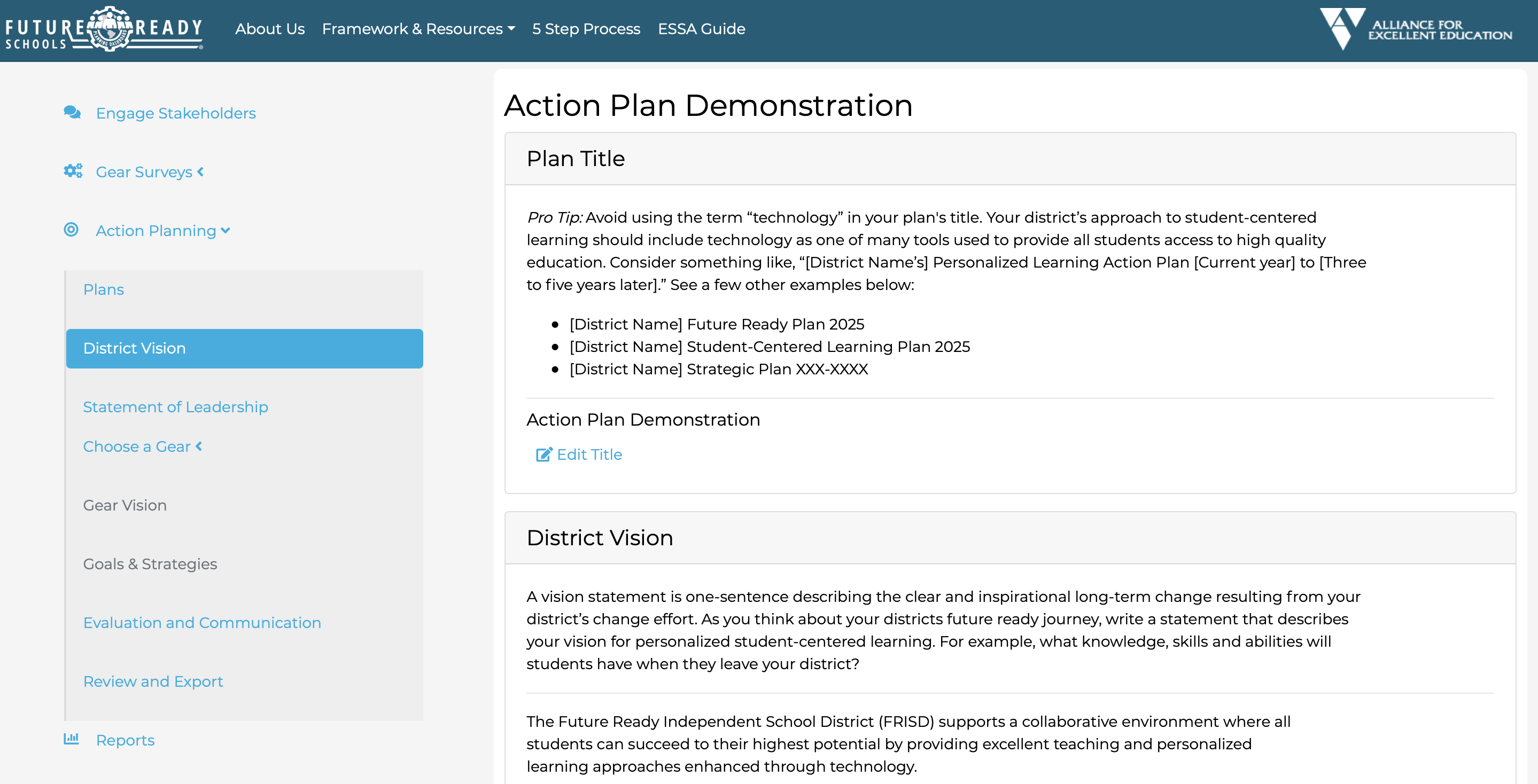This screenshot has width=1538, height=784.
Task: Go to Plans in the sidebar
Action: pos(103,289)
